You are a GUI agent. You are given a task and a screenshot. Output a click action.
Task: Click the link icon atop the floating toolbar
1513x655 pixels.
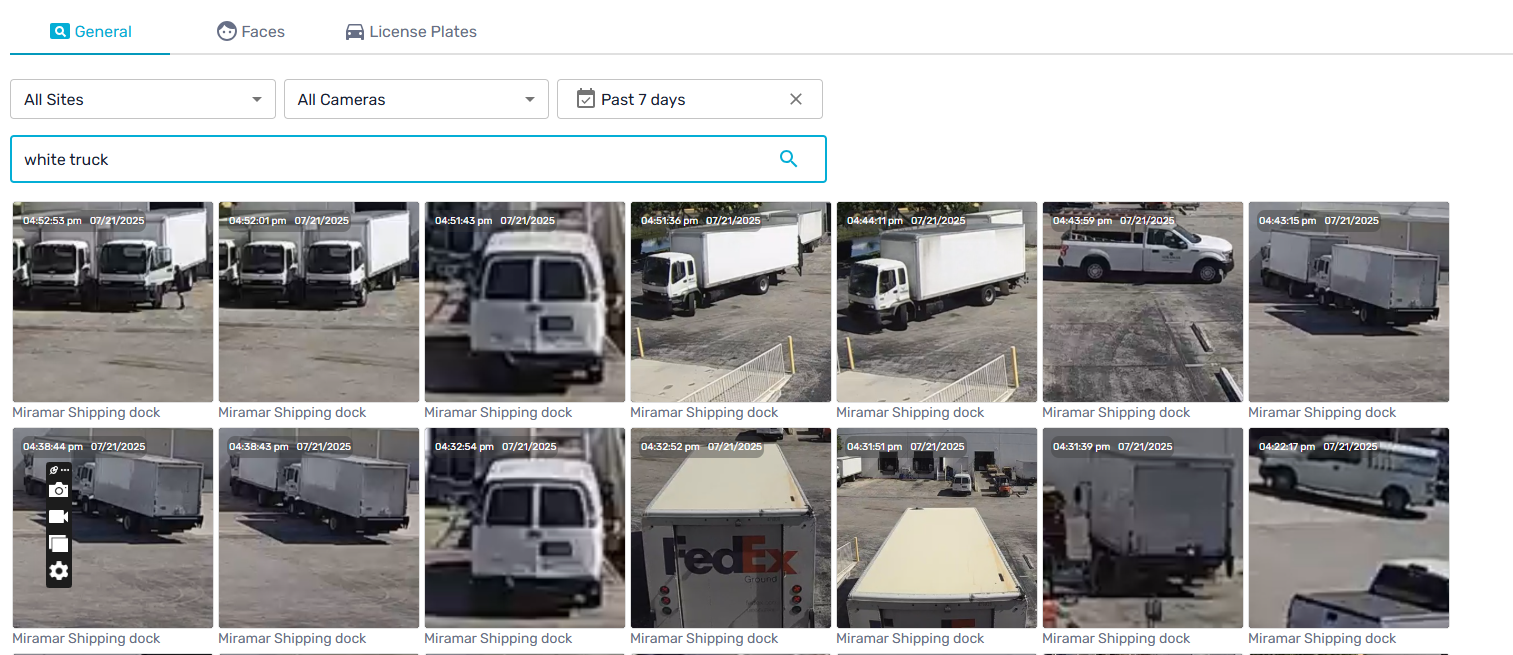click(55, 470)
